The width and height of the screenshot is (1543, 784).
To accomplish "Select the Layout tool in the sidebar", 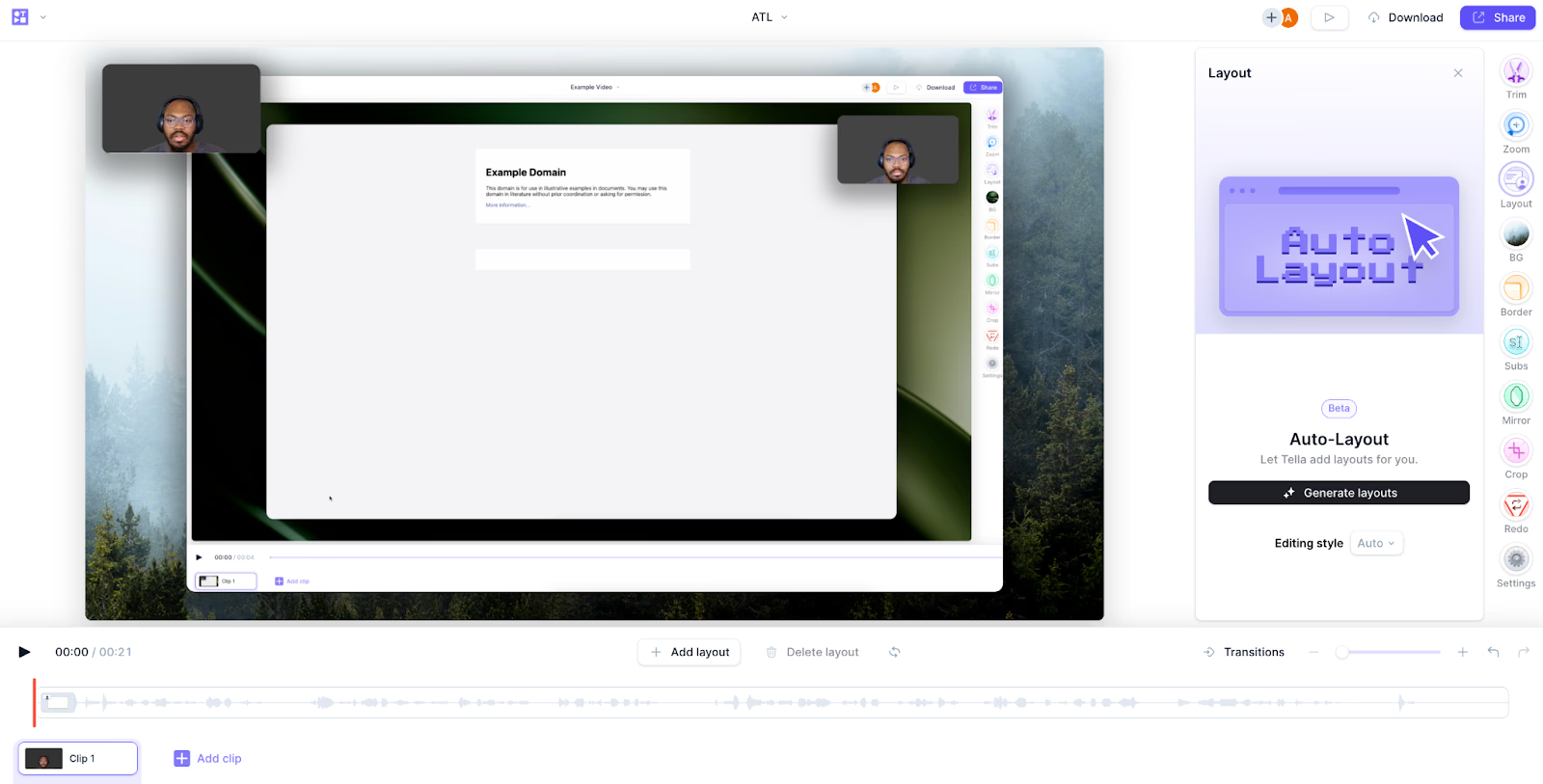I will click(x=1516, y=186).
